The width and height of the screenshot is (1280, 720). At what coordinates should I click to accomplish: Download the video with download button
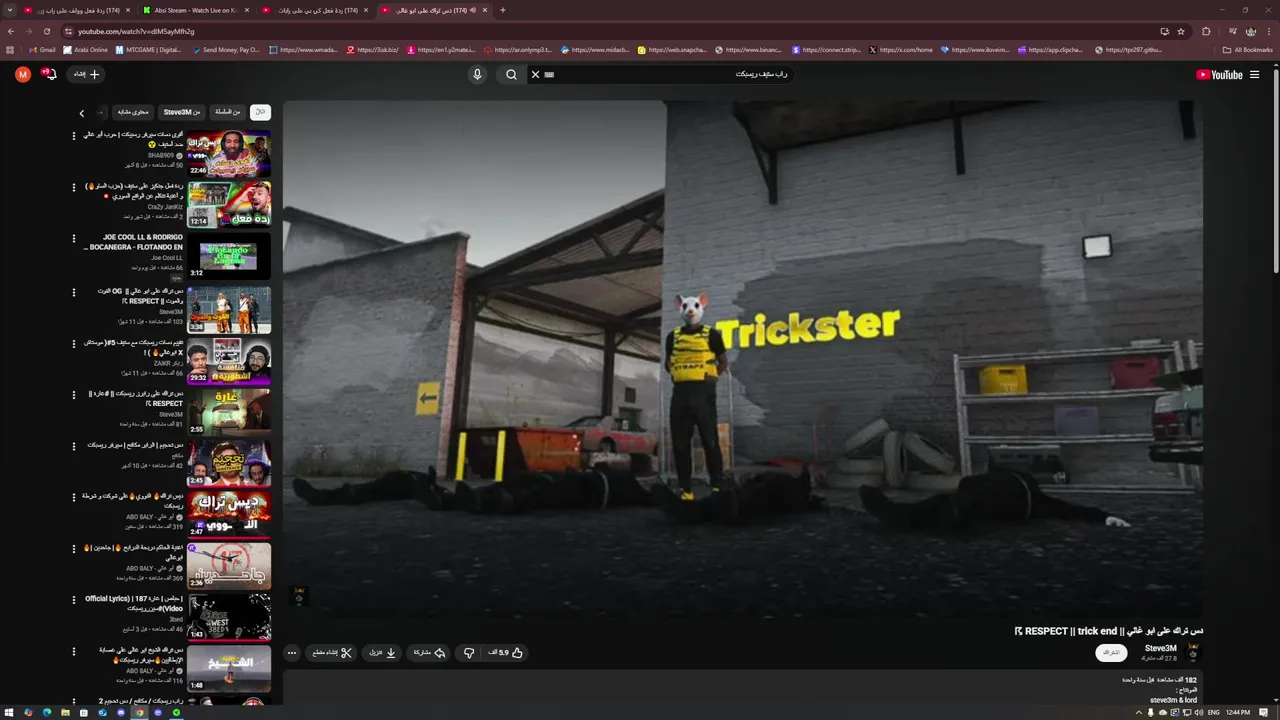pos(383,652)
